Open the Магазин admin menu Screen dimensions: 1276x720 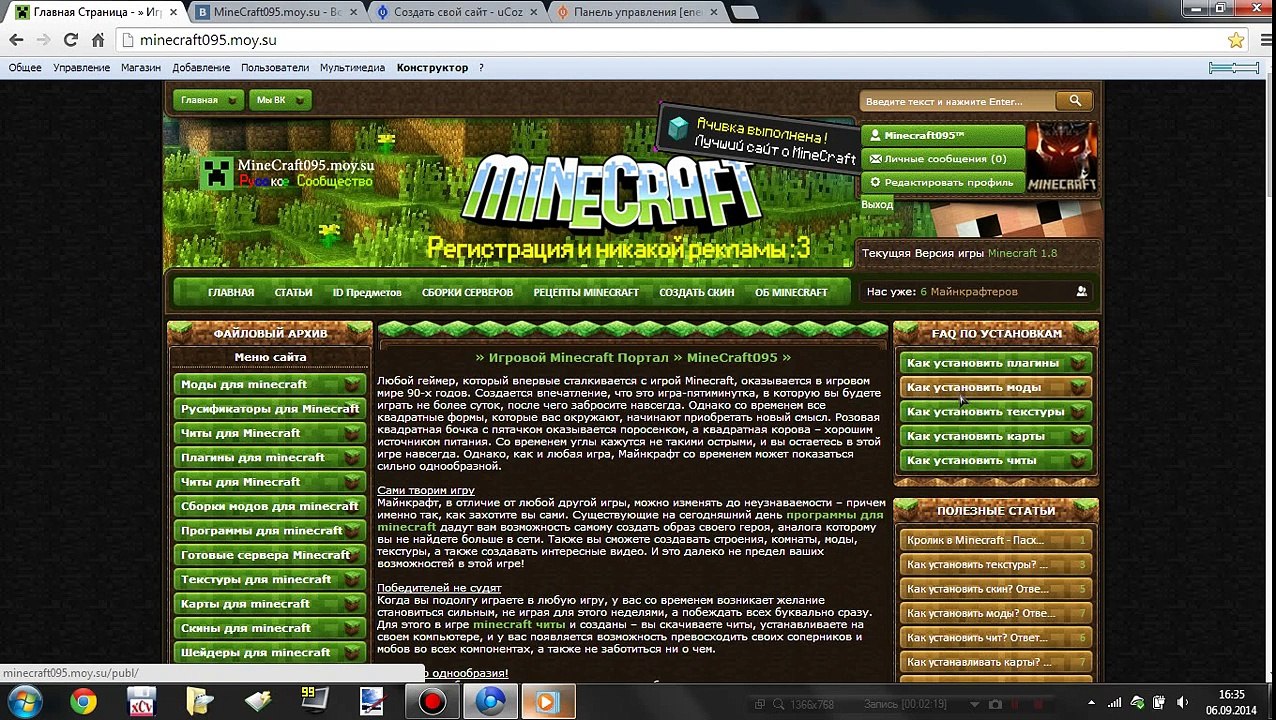point(141,68)
